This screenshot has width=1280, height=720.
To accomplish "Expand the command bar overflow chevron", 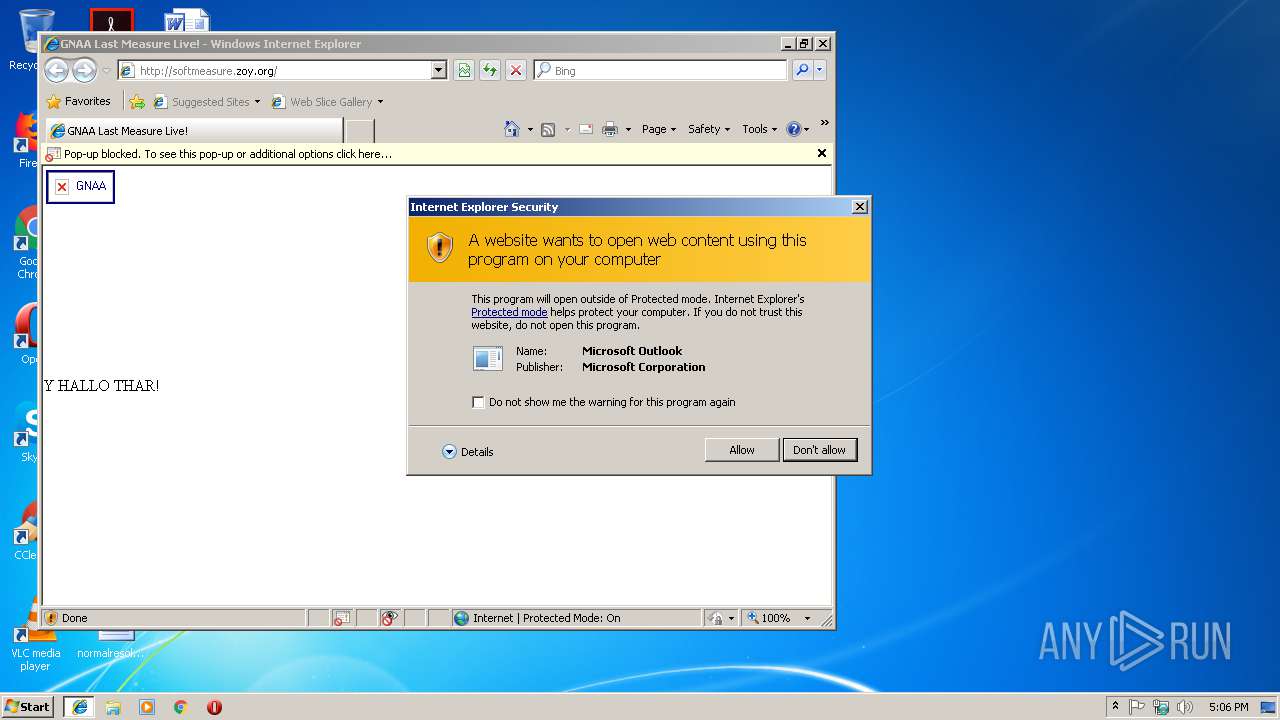I will (824, 123).
